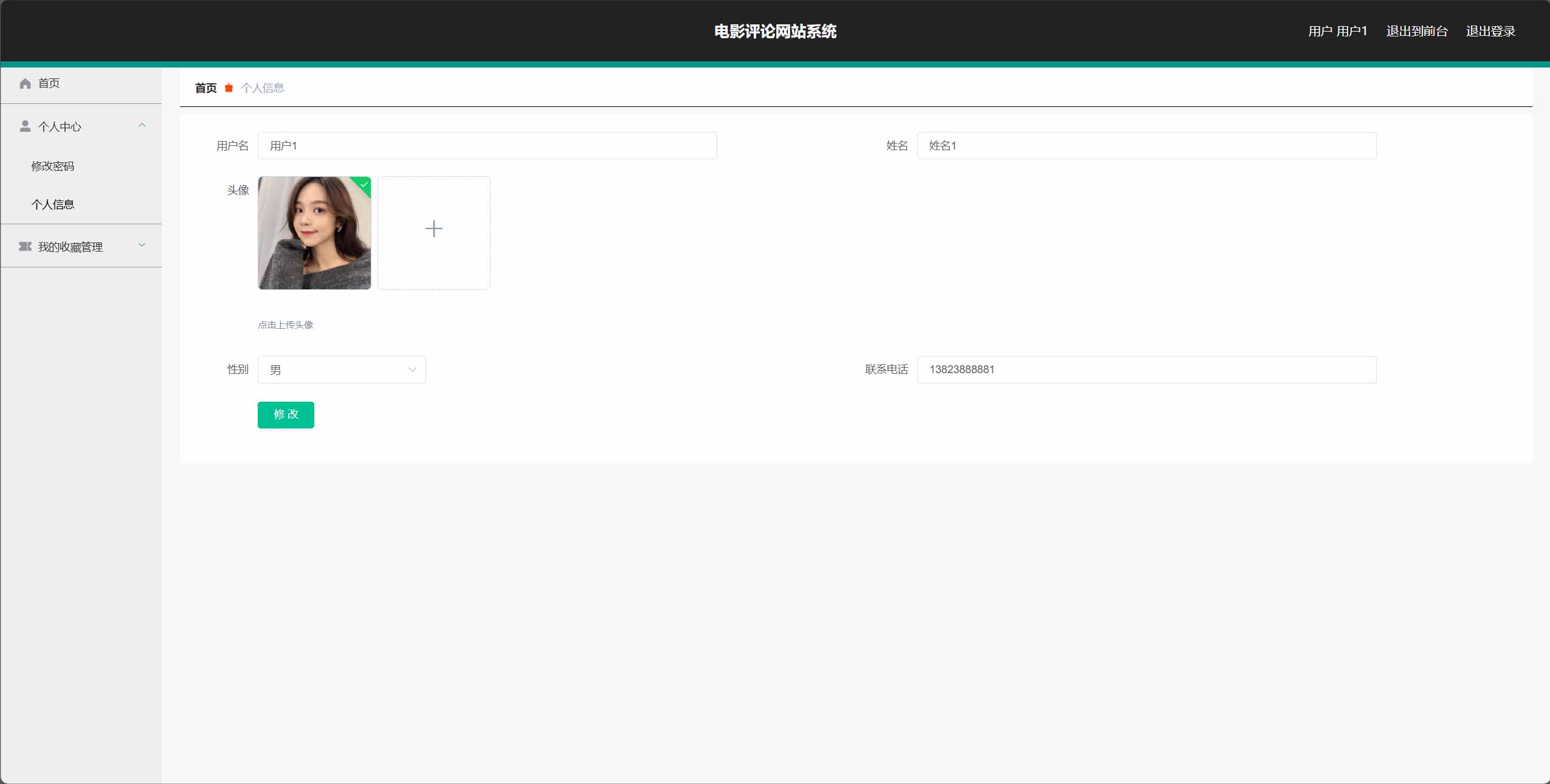Viewport: 1550px width, 784px height.
Task: Click the 头像 field label
Action: pos(238,190)
